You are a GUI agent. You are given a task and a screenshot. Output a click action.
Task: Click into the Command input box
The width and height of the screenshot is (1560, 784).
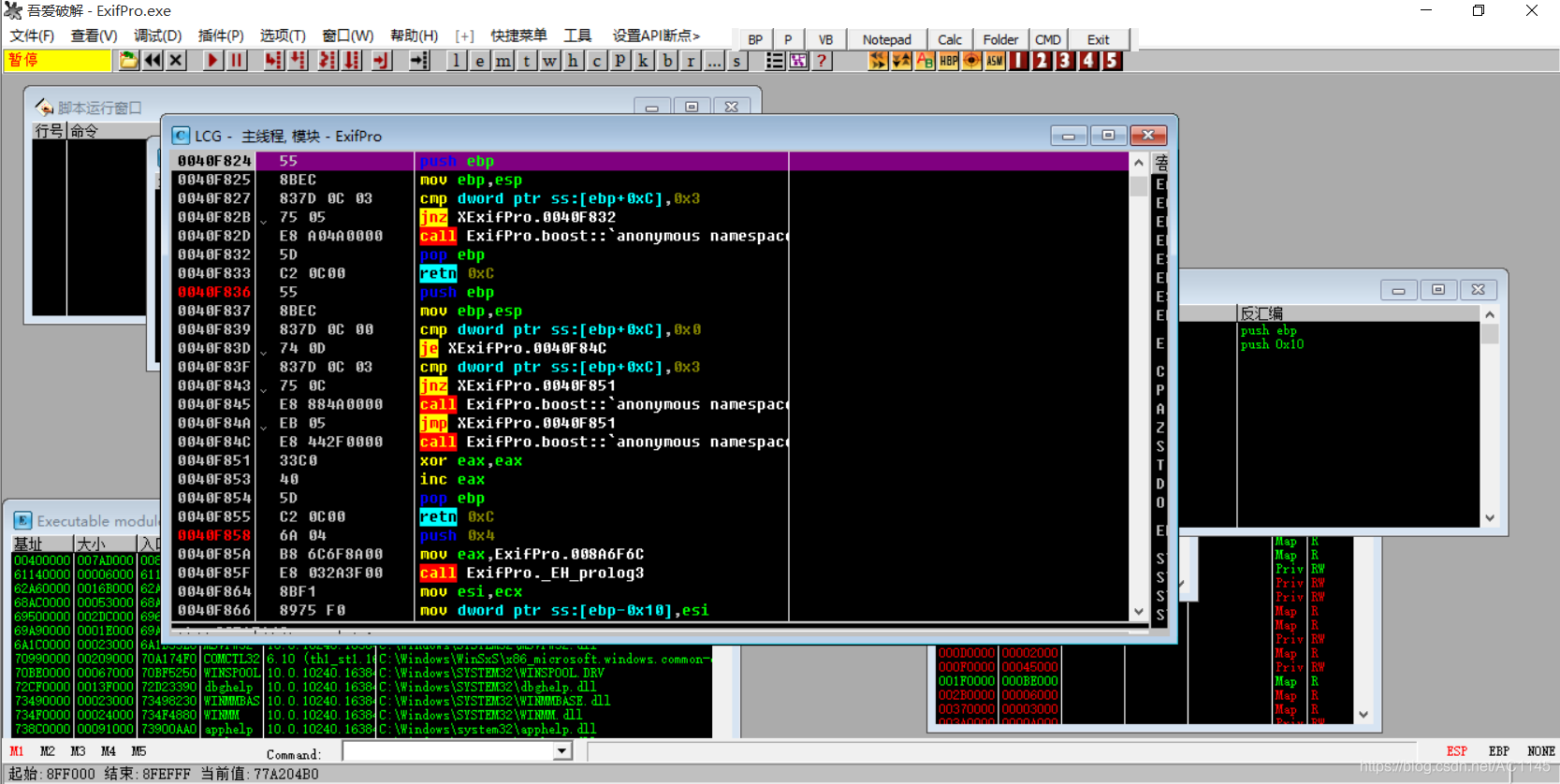click(448, 751)
